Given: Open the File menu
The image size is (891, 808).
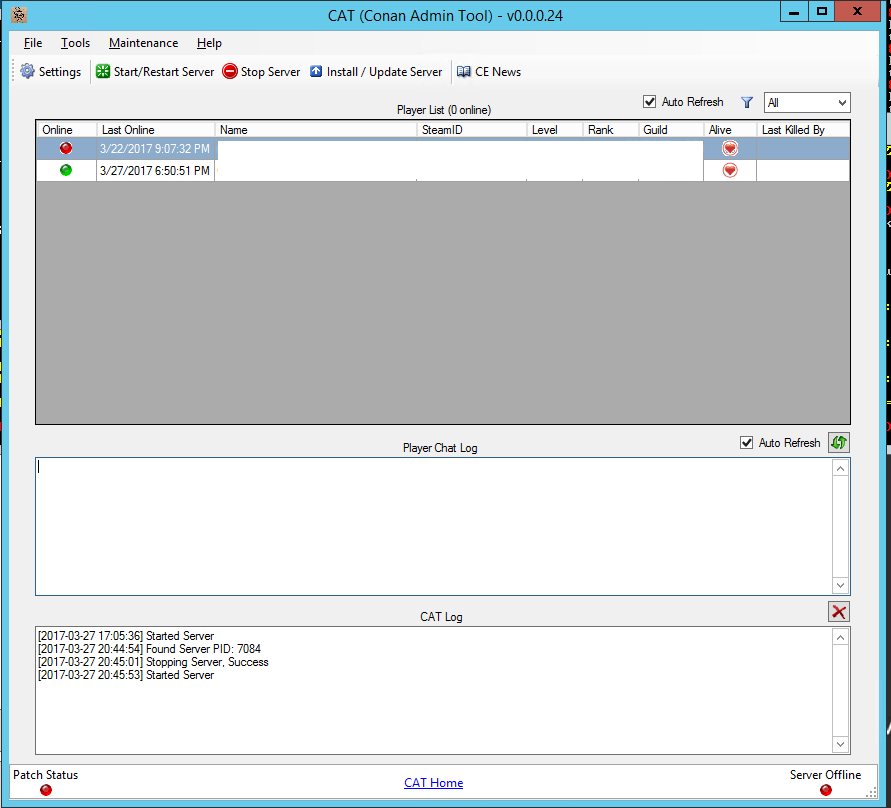Looking at the screenshot, I should click(x=33, y=43).
